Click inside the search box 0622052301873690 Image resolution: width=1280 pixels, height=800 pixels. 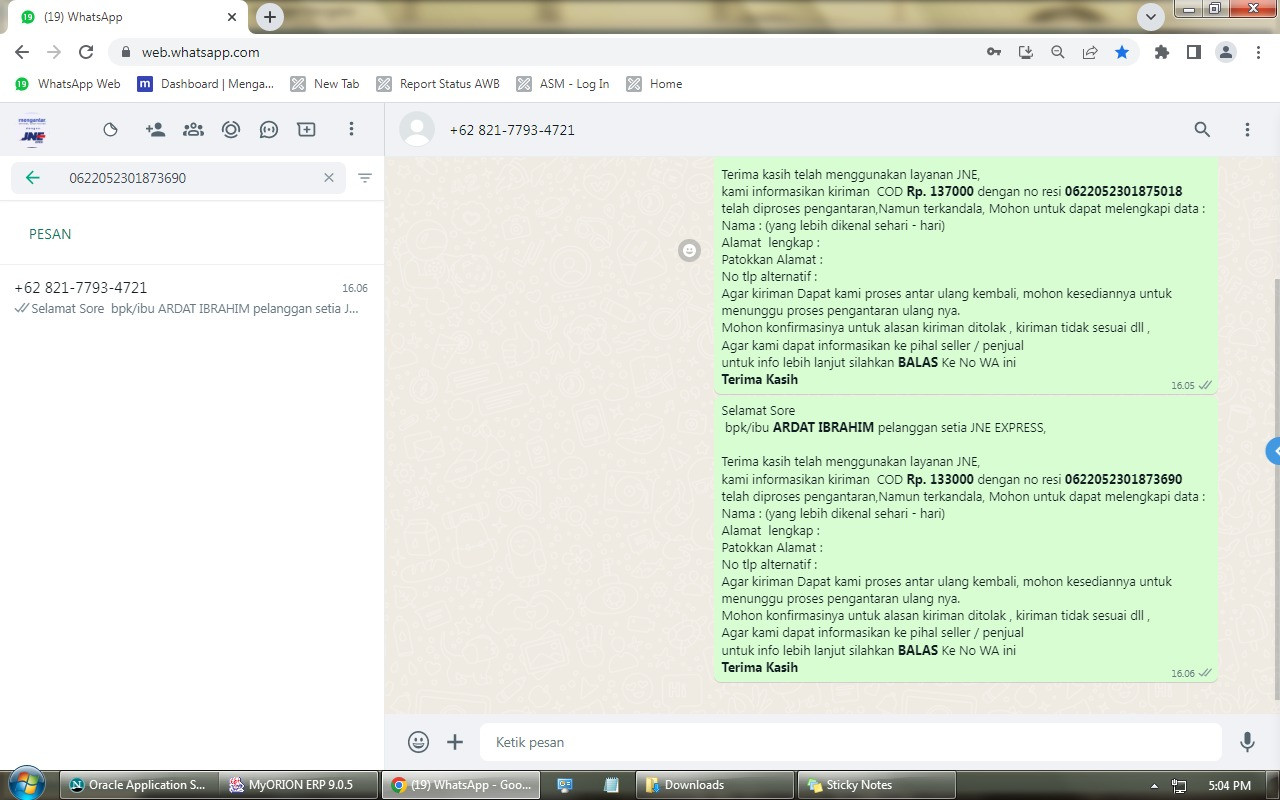(178, 178)
